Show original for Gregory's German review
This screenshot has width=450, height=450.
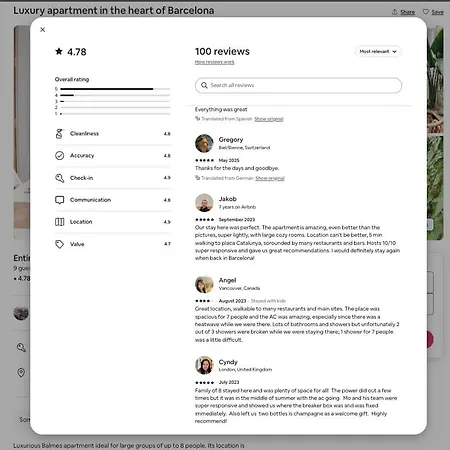click(270, 178)
